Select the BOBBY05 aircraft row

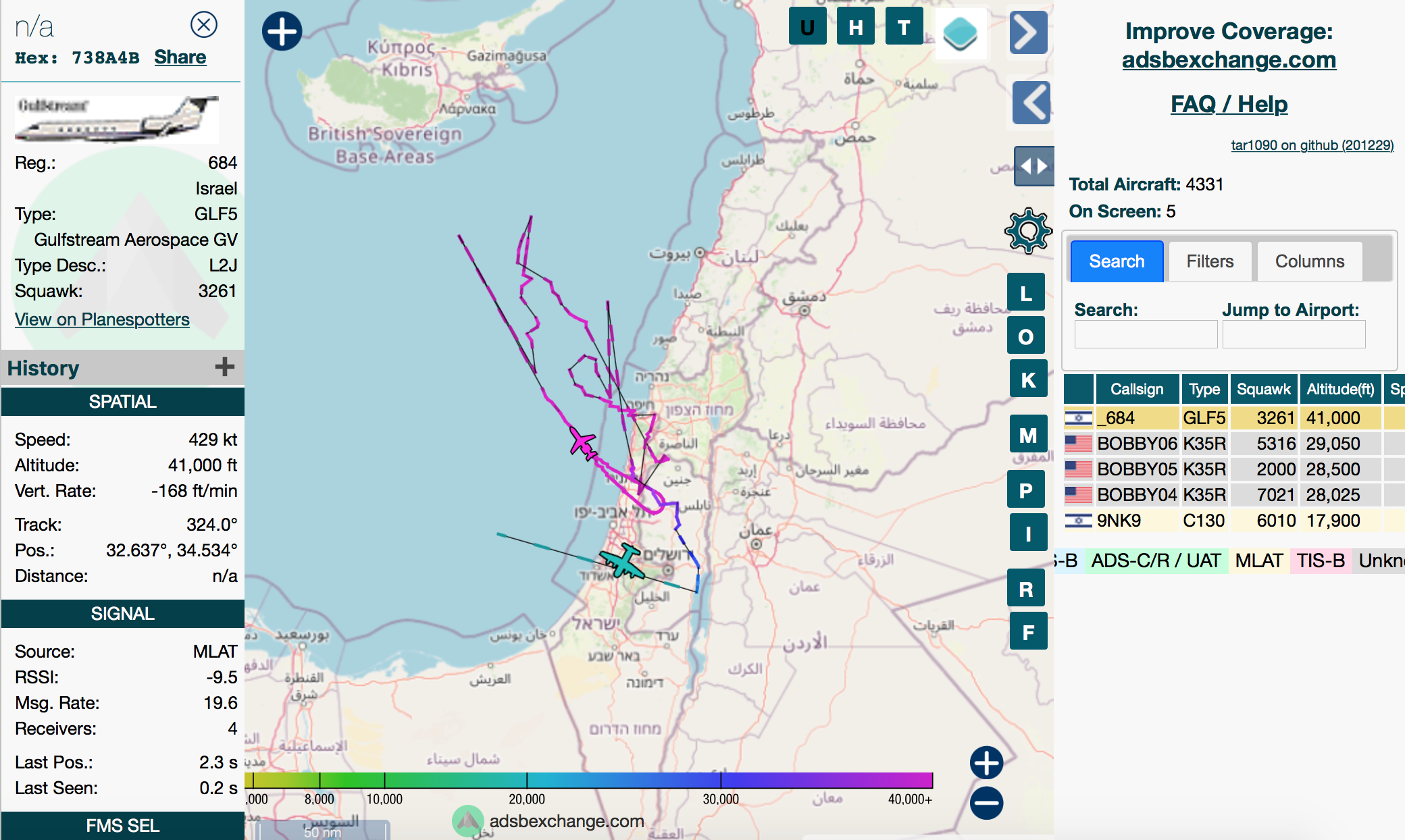(x=1234, y=469)
